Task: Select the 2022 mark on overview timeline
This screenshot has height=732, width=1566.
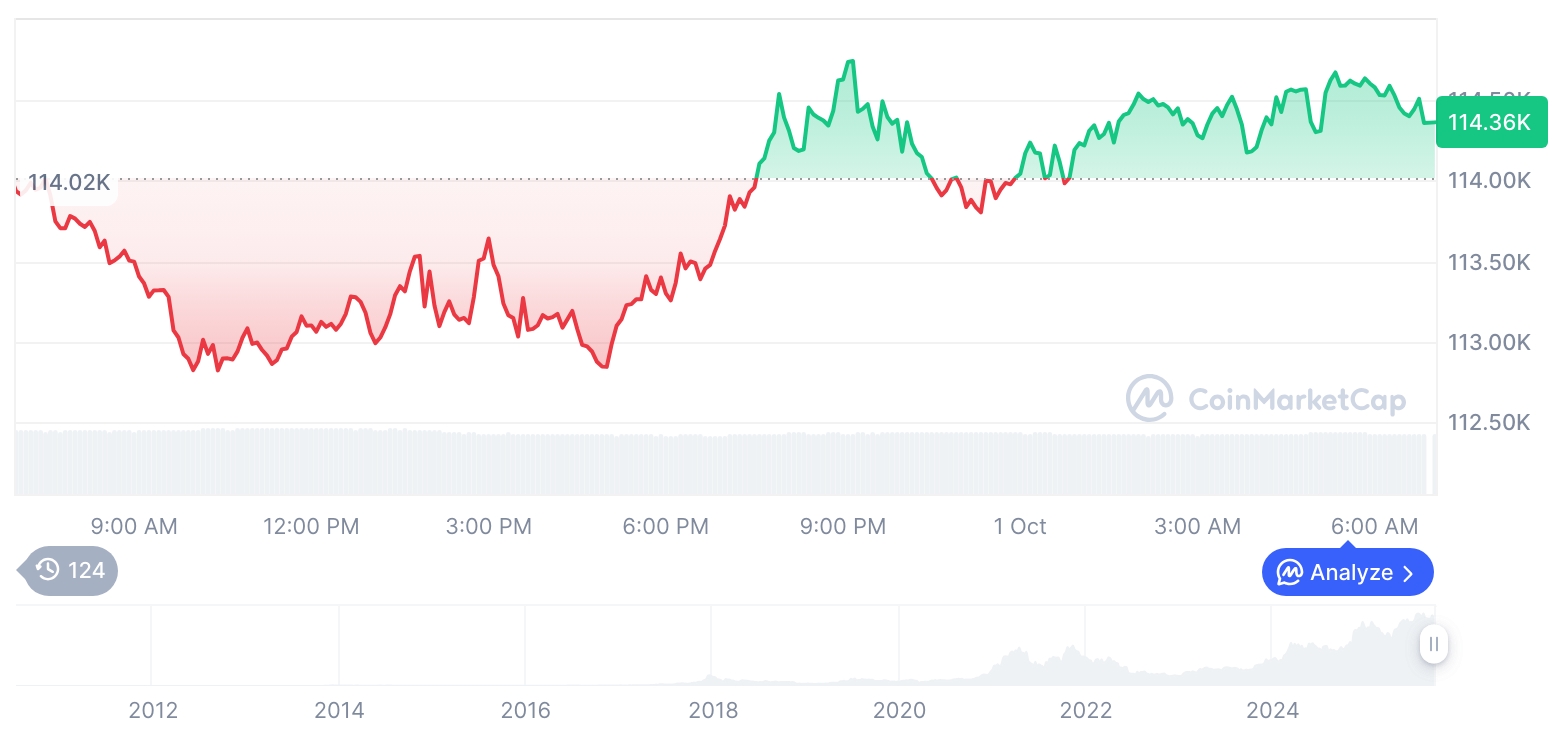Action: click(x=1086, y=710)
